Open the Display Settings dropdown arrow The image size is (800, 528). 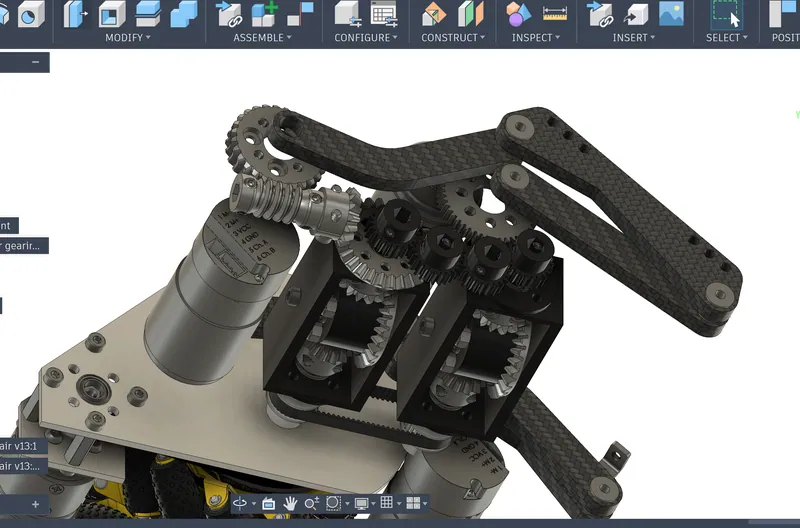[373, 504]
